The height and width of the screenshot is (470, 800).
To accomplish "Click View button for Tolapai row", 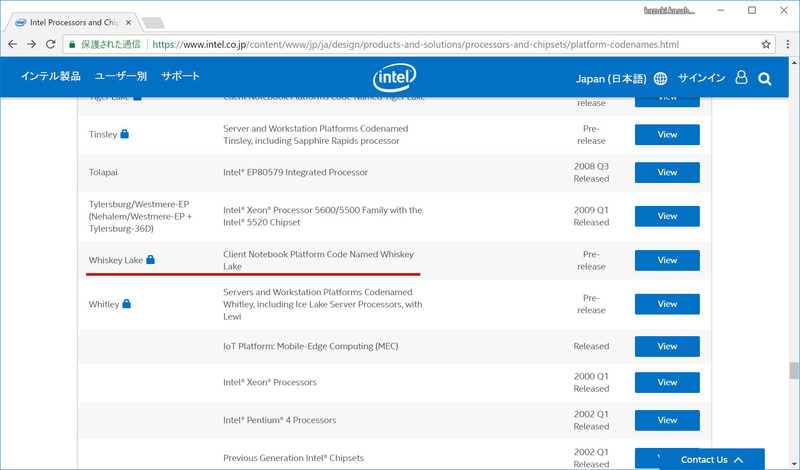I will [x=667, y=172].
